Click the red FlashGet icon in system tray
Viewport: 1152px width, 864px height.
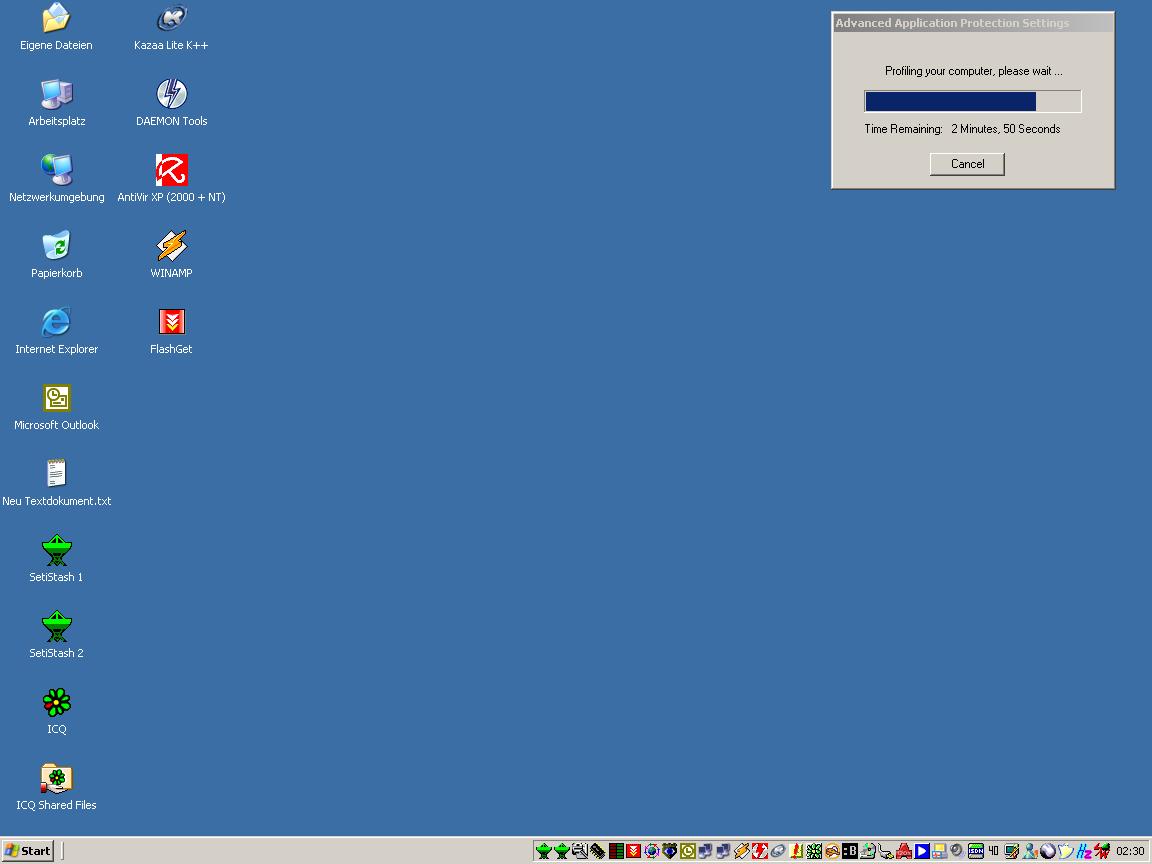(x=633, y=851)
